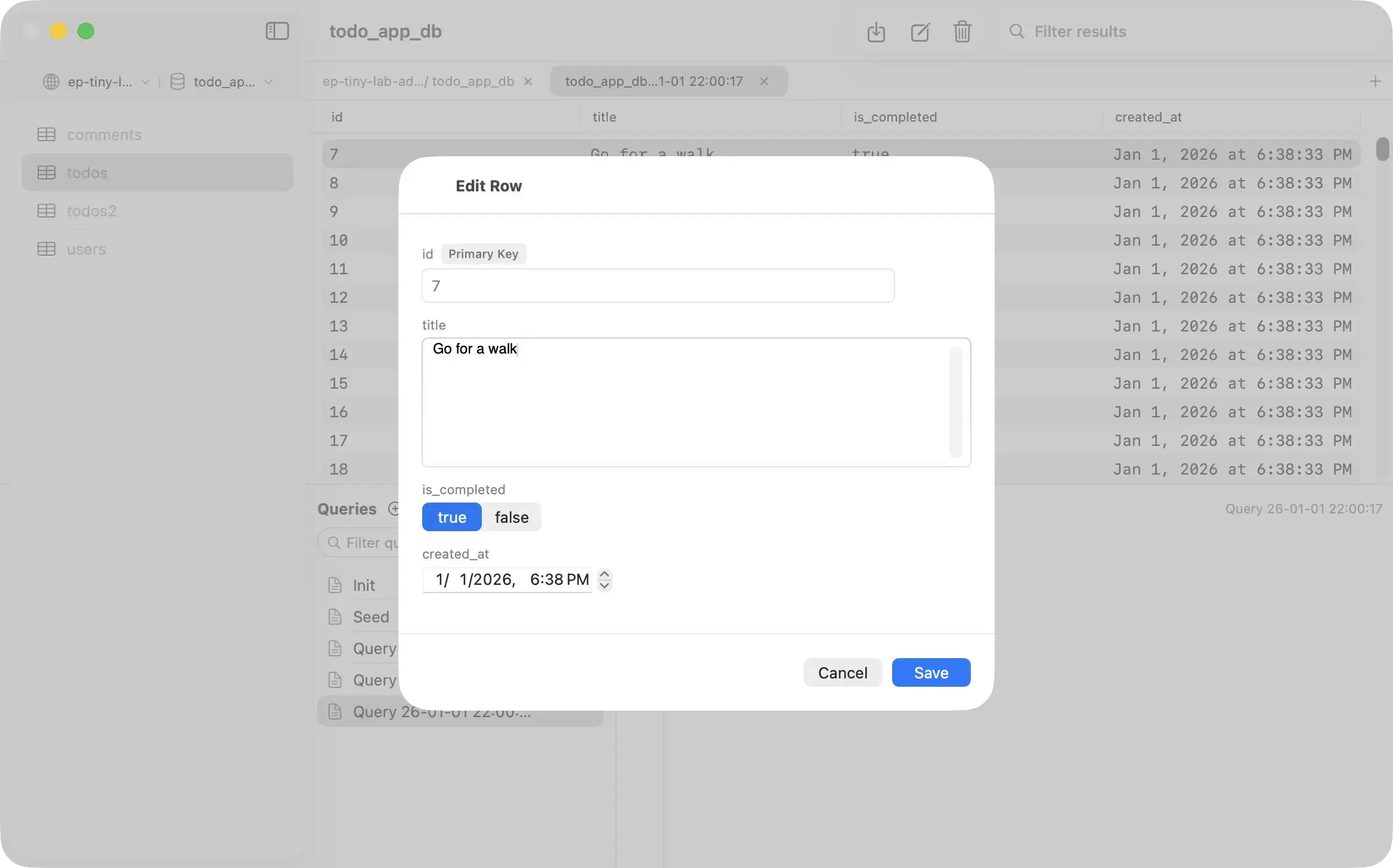Click the globe icon for ep-tiny-l connection
This screenshot has width=1393, height=868.
51,82
